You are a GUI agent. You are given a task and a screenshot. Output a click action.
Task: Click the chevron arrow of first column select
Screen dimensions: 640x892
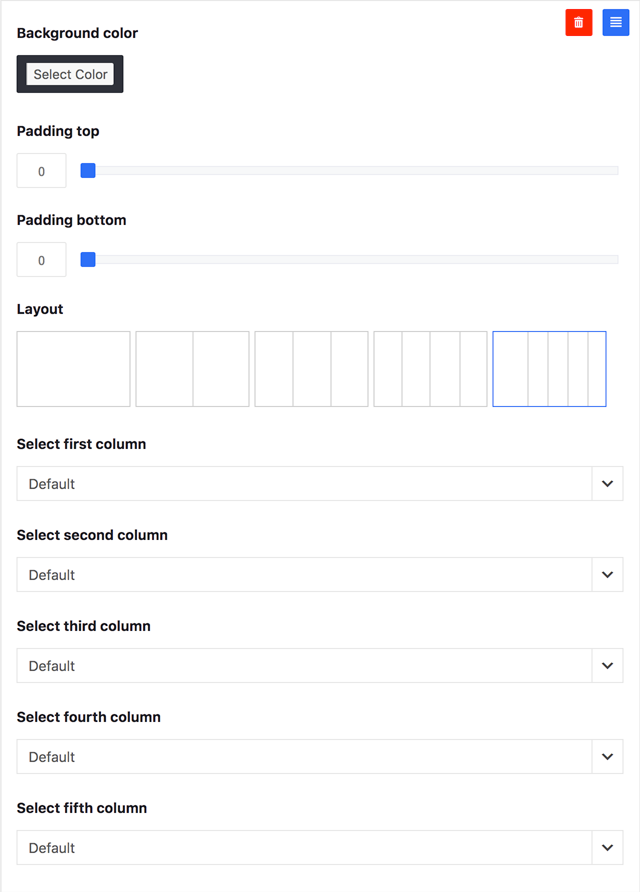(x=608, y=484)
